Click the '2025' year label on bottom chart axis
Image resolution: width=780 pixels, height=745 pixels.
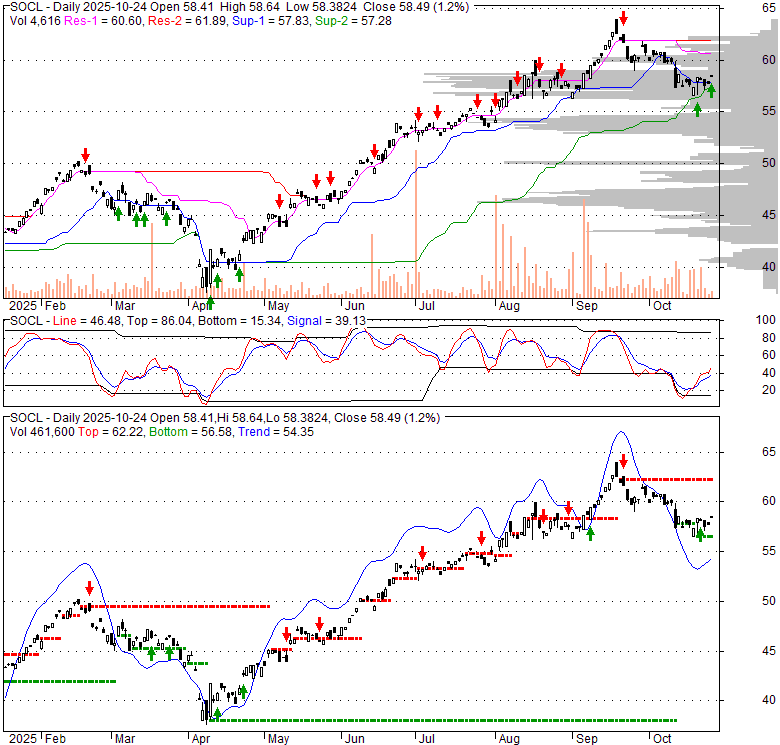(23, 739)
